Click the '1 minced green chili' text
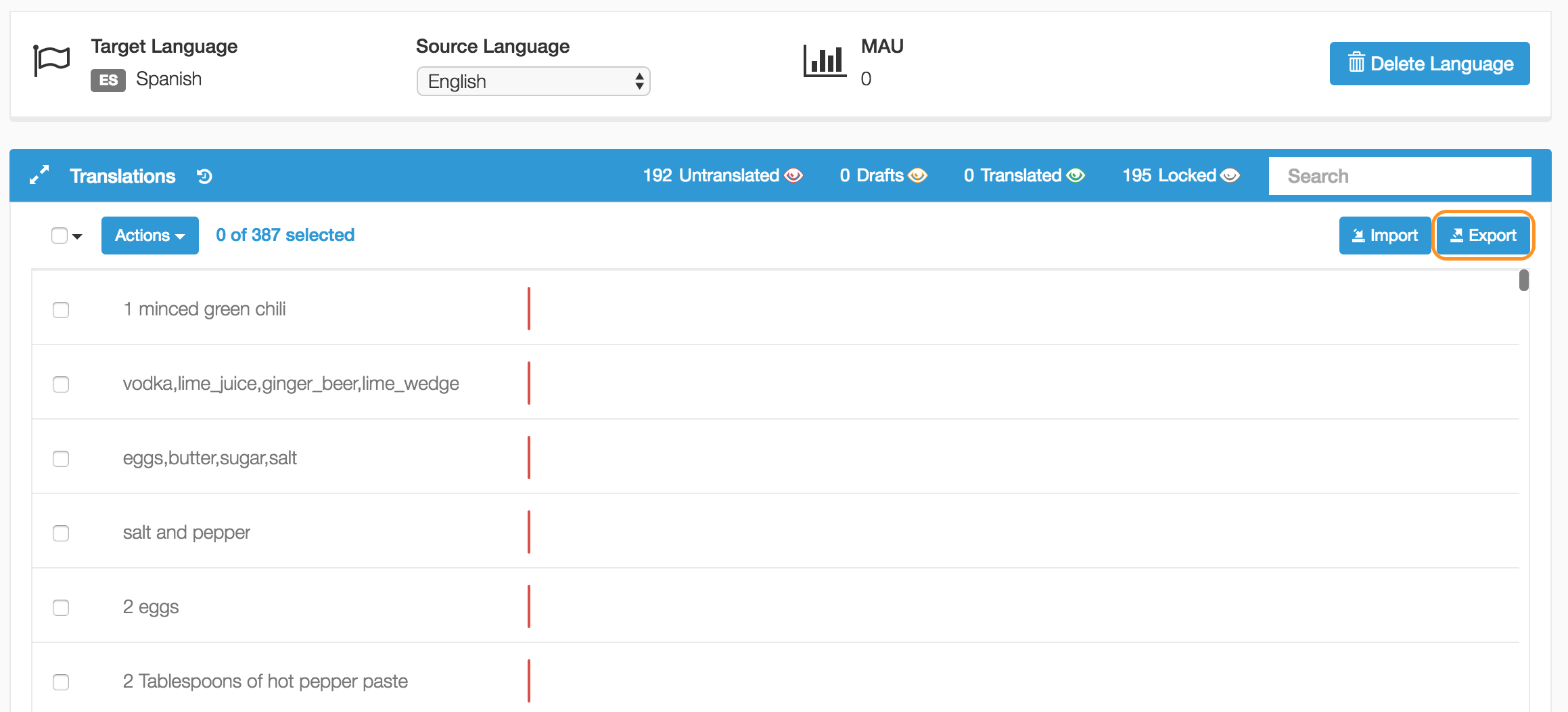 tap(204, 309)
